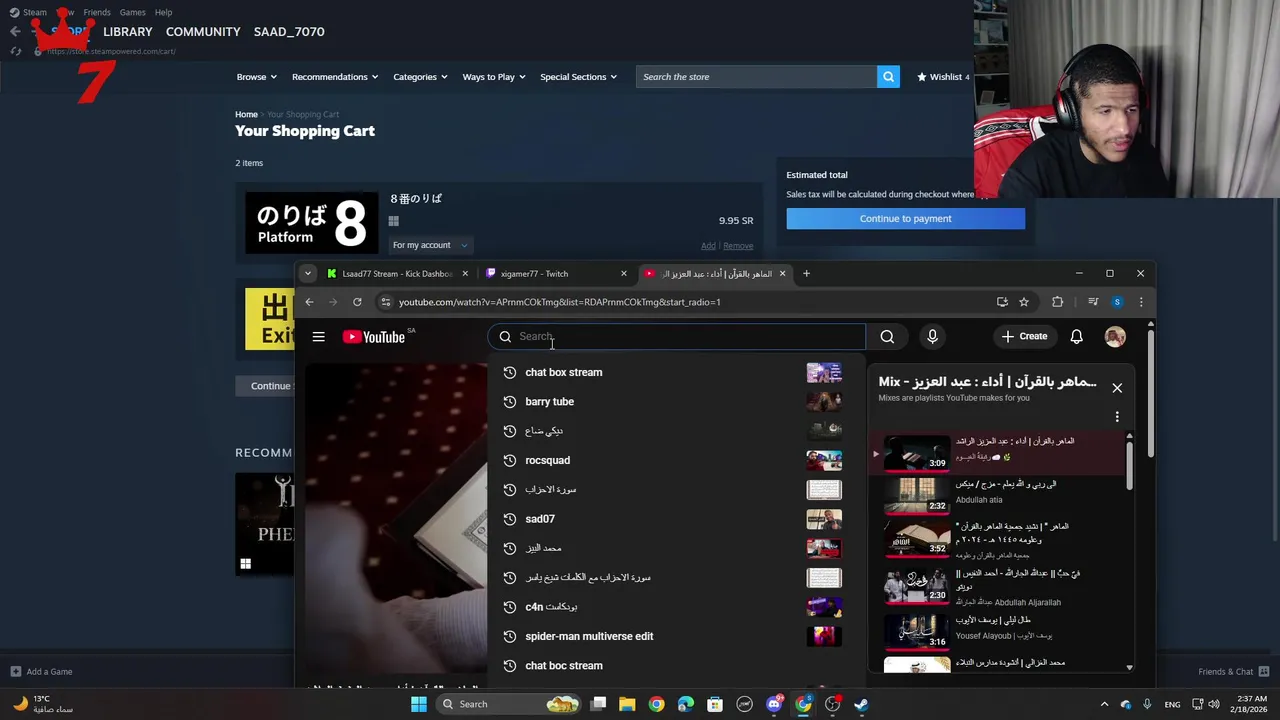Open the YouTube hamburger guide menu
The height and width of the screenshot is (720, 1280).
pos(318,337)
